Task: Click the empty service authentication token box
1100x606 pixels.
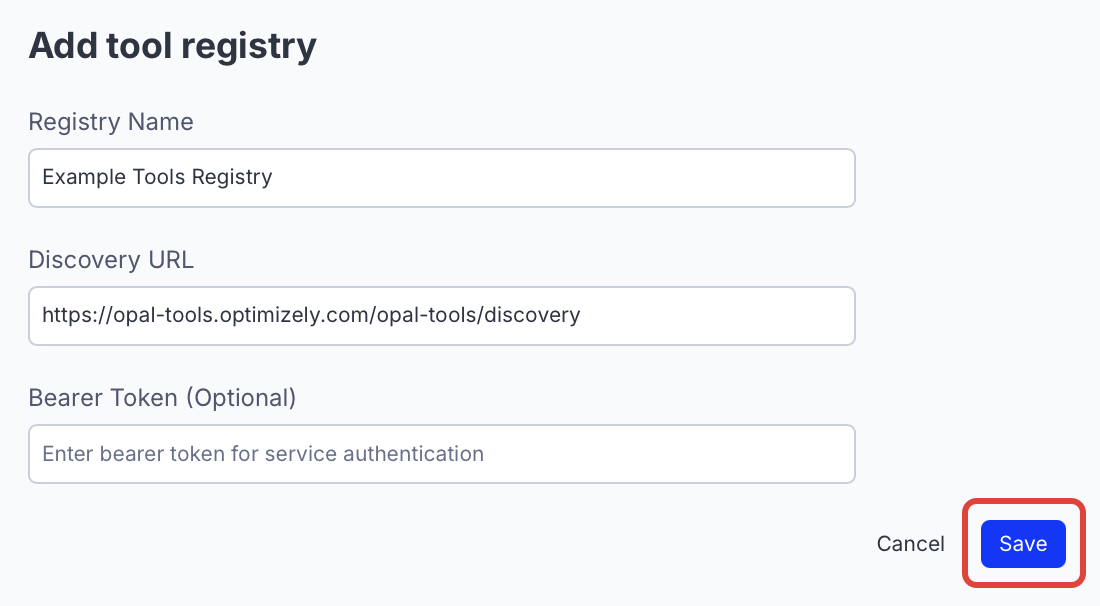Action: (x=441, y=454)
